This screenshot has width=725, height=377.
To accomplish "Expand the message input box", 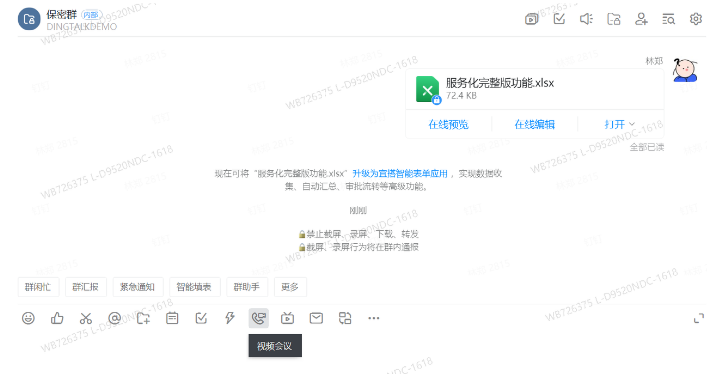I will click(x=699, y=318).
